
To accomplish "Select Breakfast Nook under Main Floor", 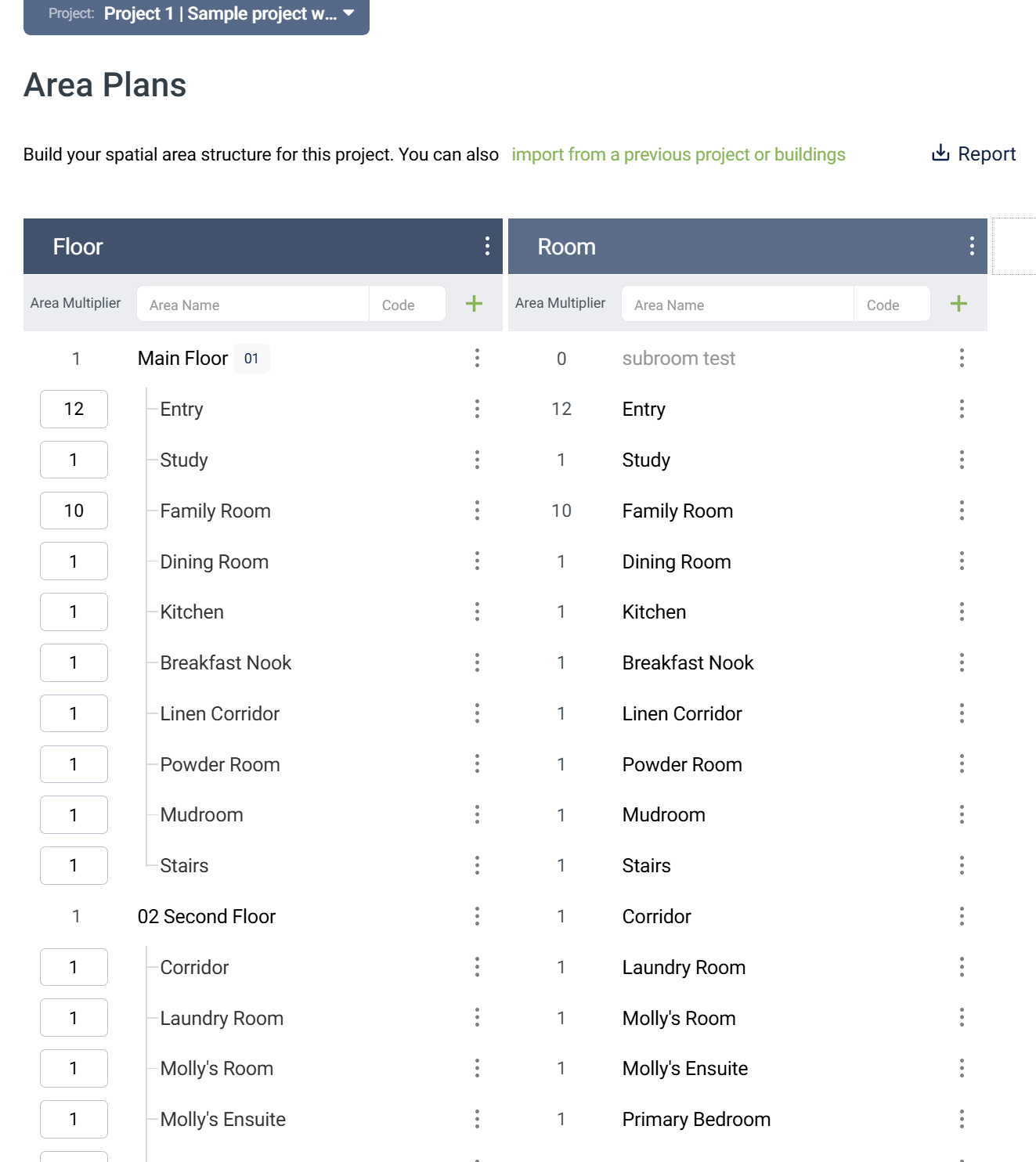I will (x=226, y=663).
